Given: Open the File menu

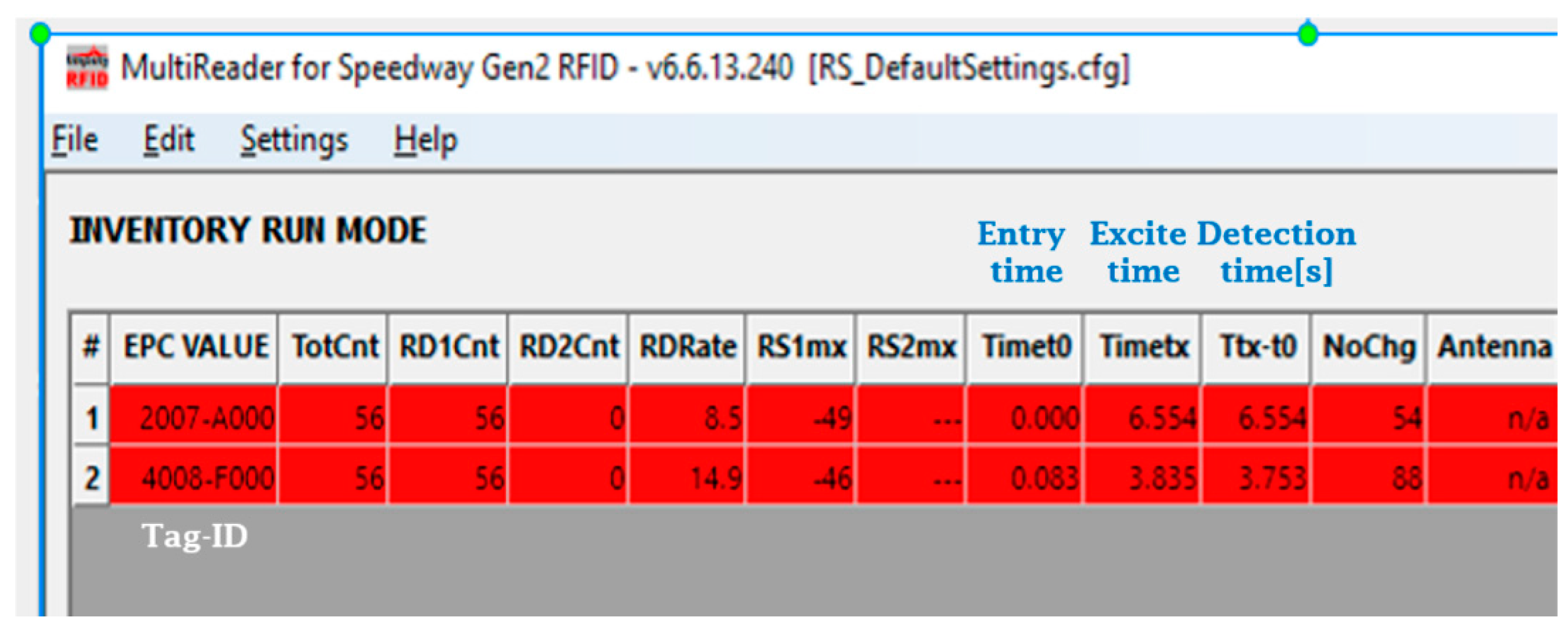Looking at the screenshot, I should tap(75, 140).
